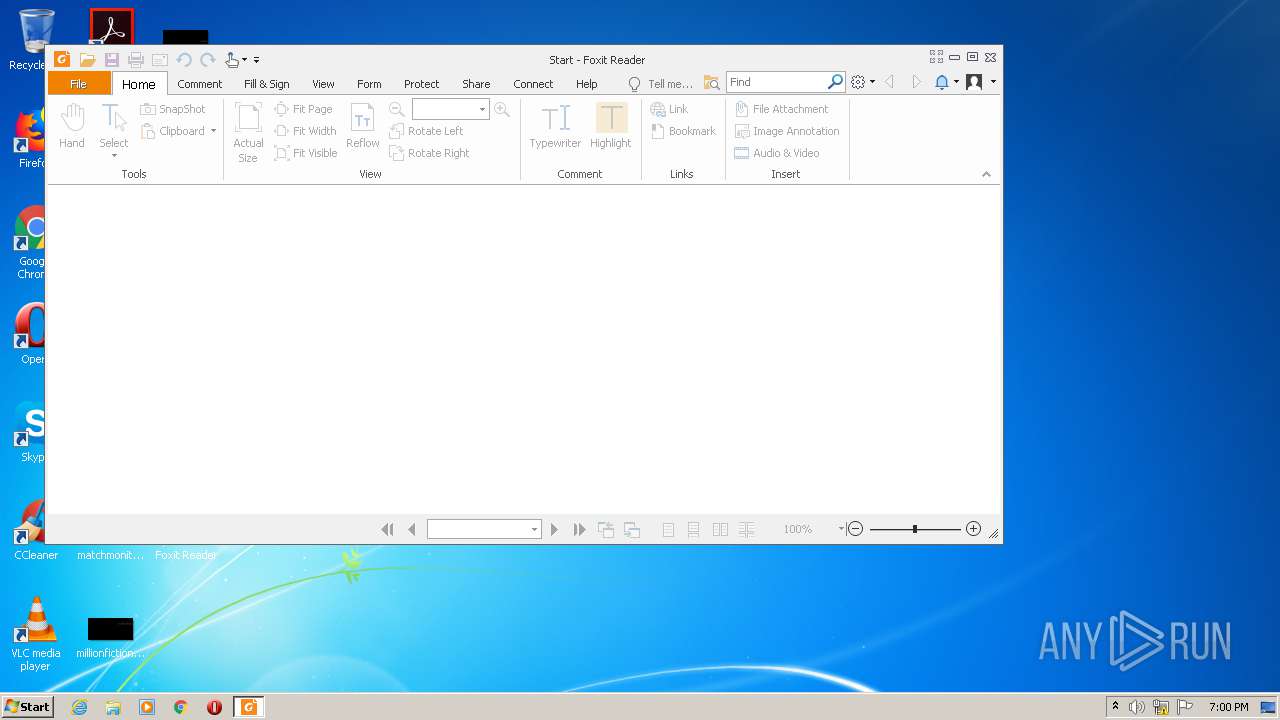Viewport: 1280px width, 720px height.
Task: Toggle continuous facing layout in status bar
Action: 746,529
